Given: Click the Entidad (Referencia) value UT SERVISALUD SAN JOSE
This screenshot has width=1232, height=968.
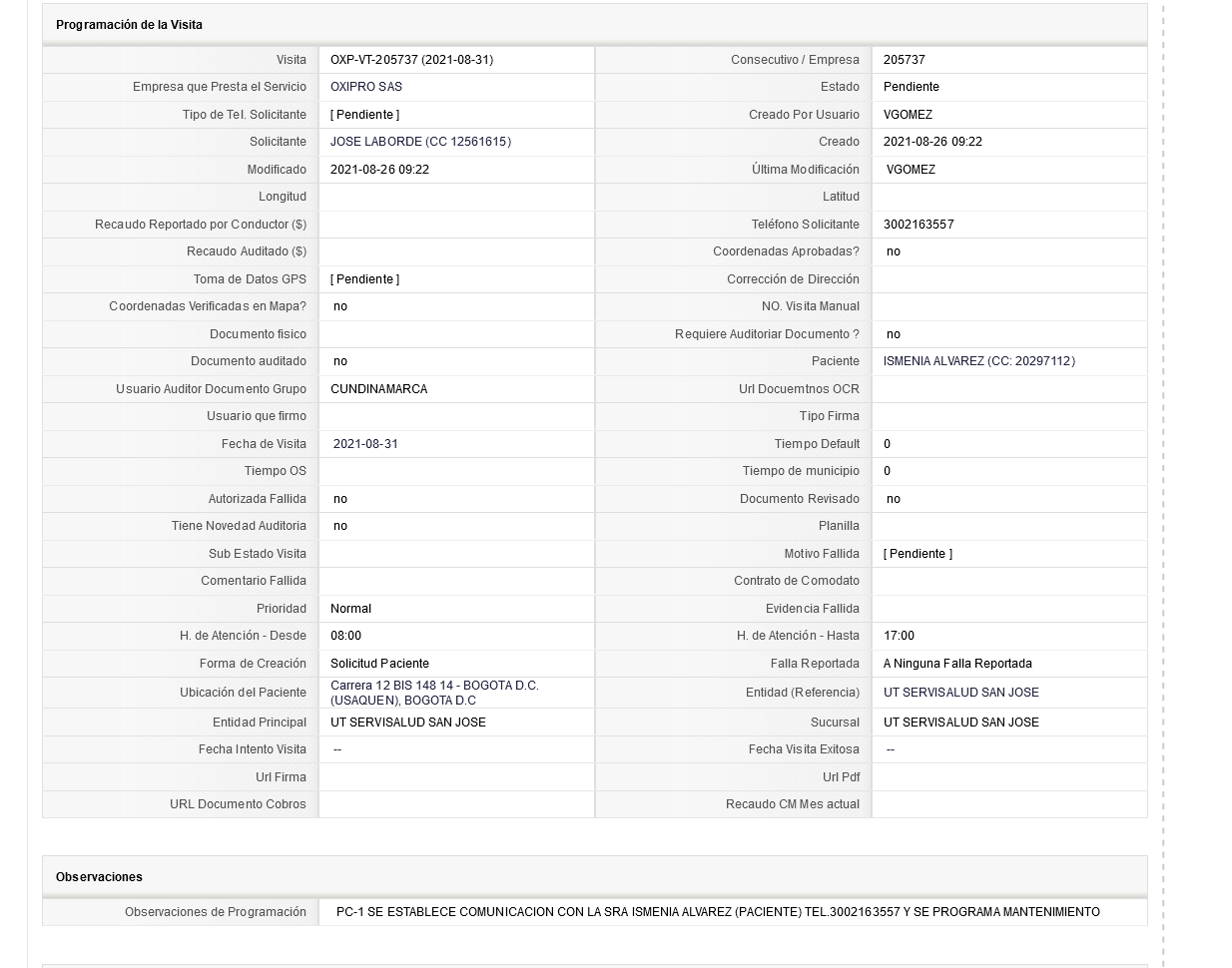Looking at the screenshot, I should point(960,693).
